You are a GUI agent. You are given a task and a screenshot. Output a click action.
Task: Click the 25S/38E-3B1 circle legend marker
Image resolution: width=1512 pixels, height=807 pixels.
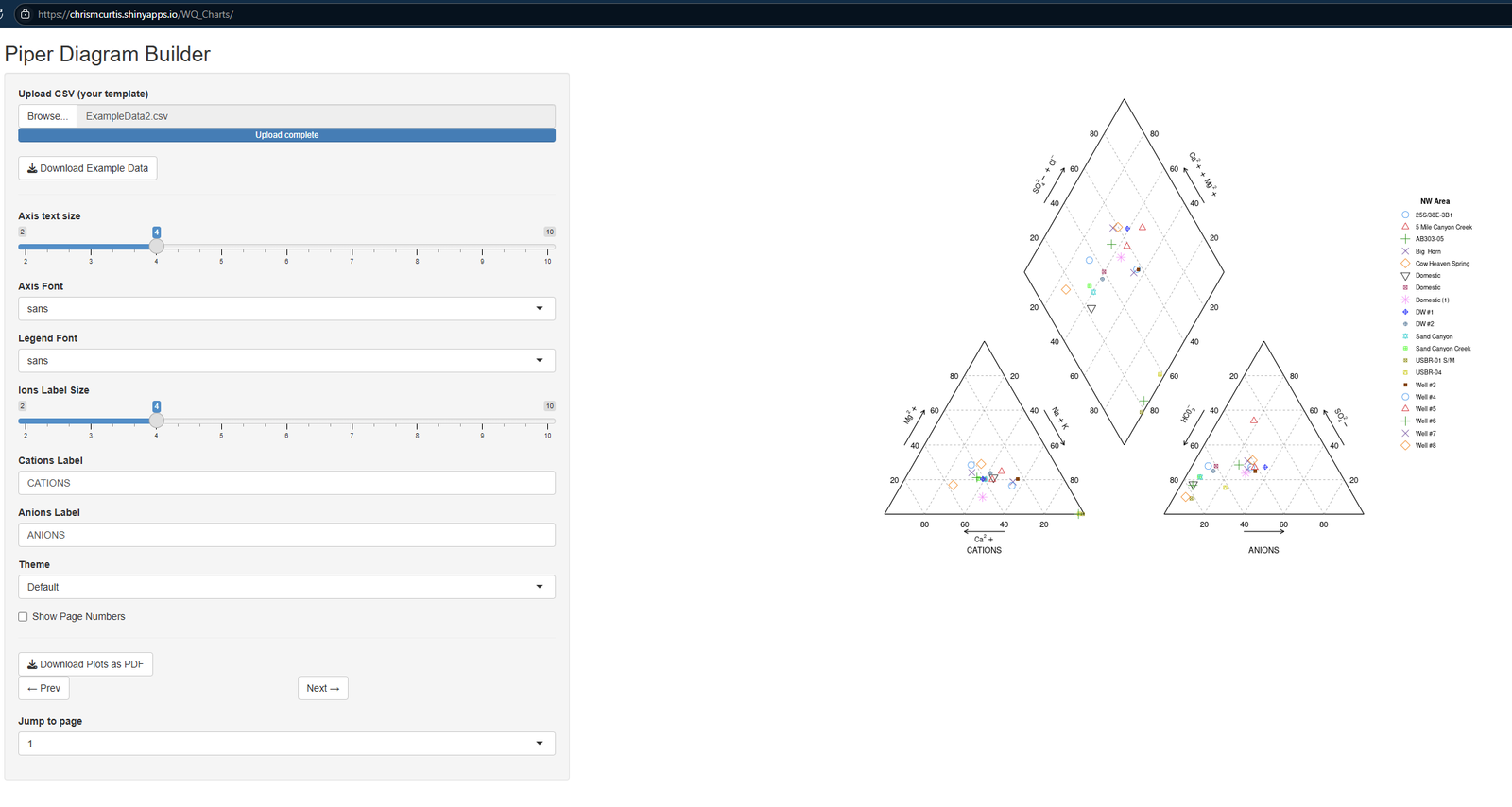pos(1405,215)
